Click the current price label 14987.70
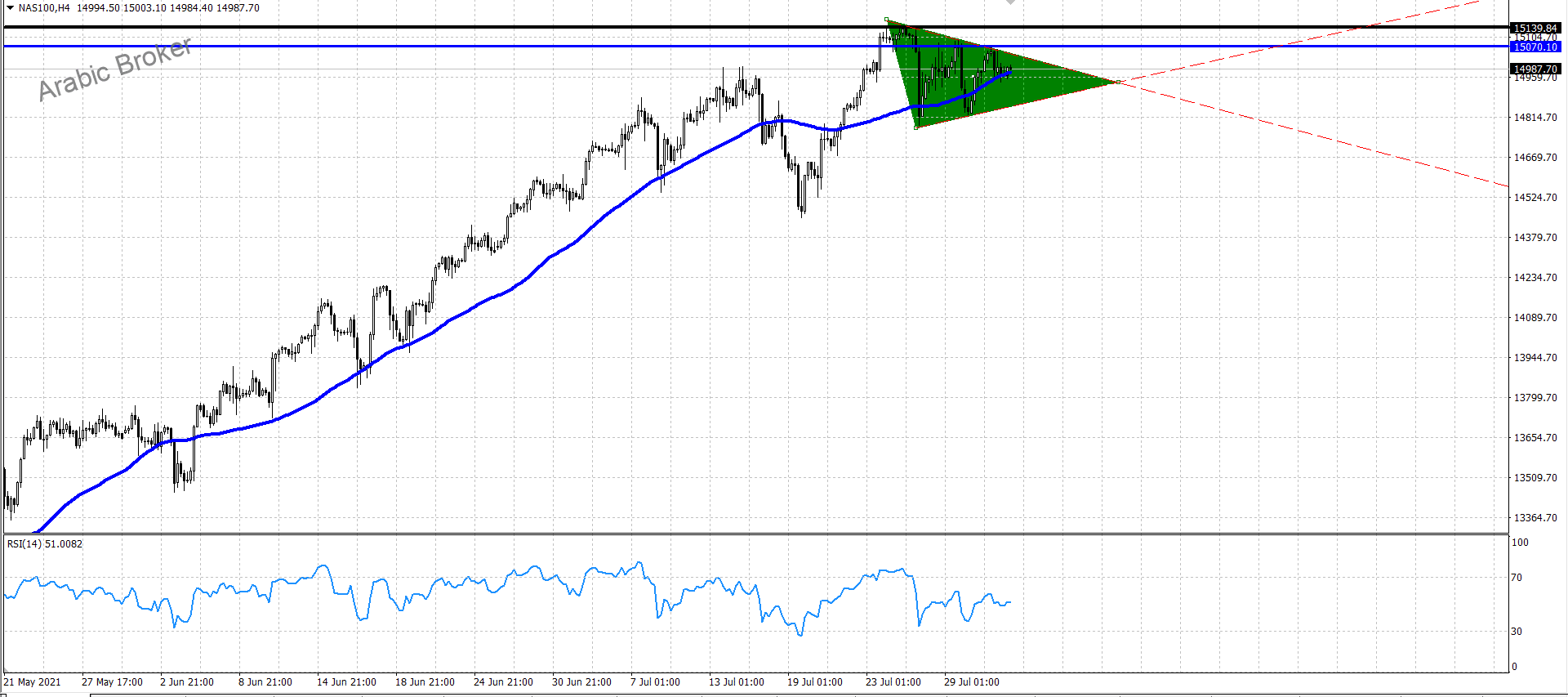 point(1535,69)
